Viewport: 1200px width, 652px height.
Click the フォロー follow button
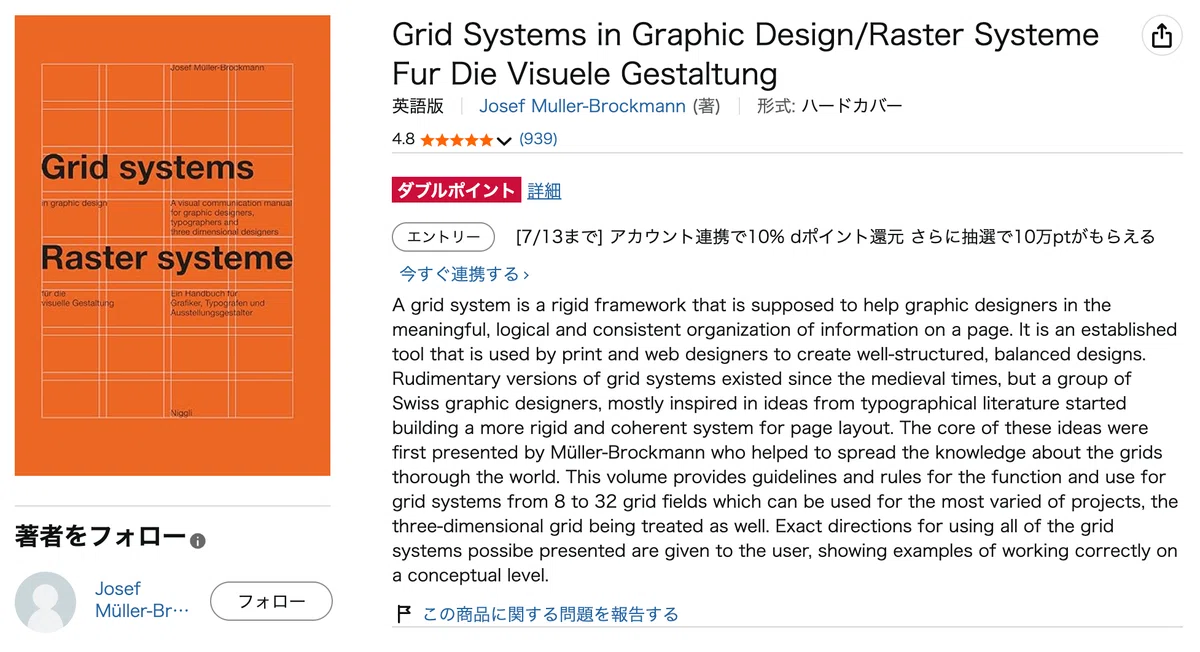pos(271,601)
